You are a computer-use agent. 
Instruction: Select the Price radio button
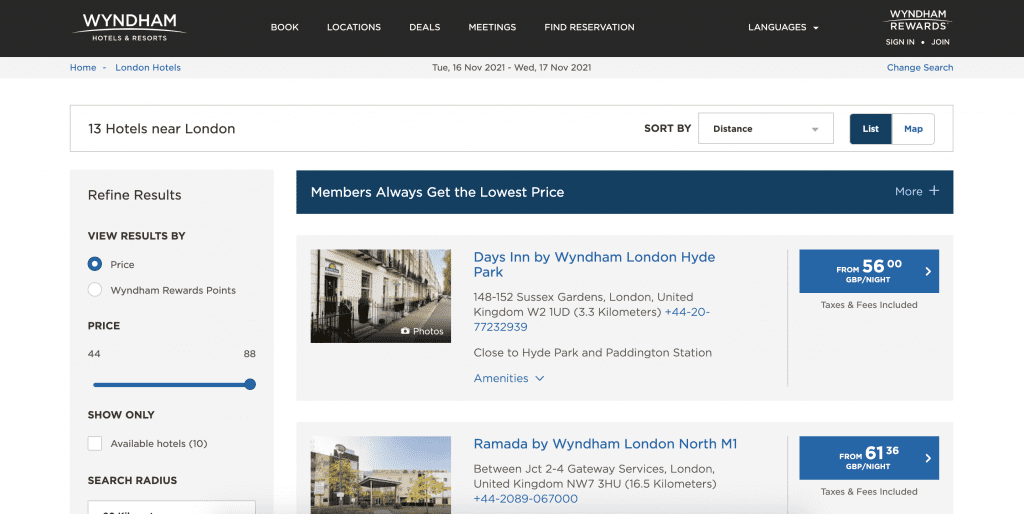click(x=95, y=264)
